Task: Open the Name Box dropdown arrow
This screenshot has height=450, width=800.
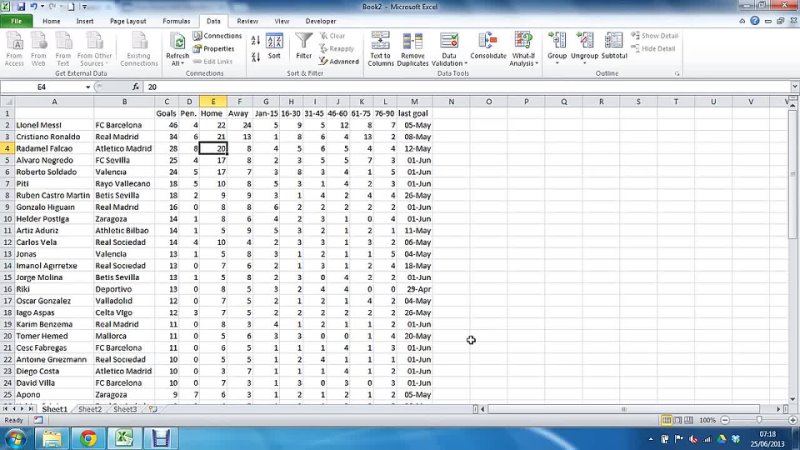Action: [88, 87]
